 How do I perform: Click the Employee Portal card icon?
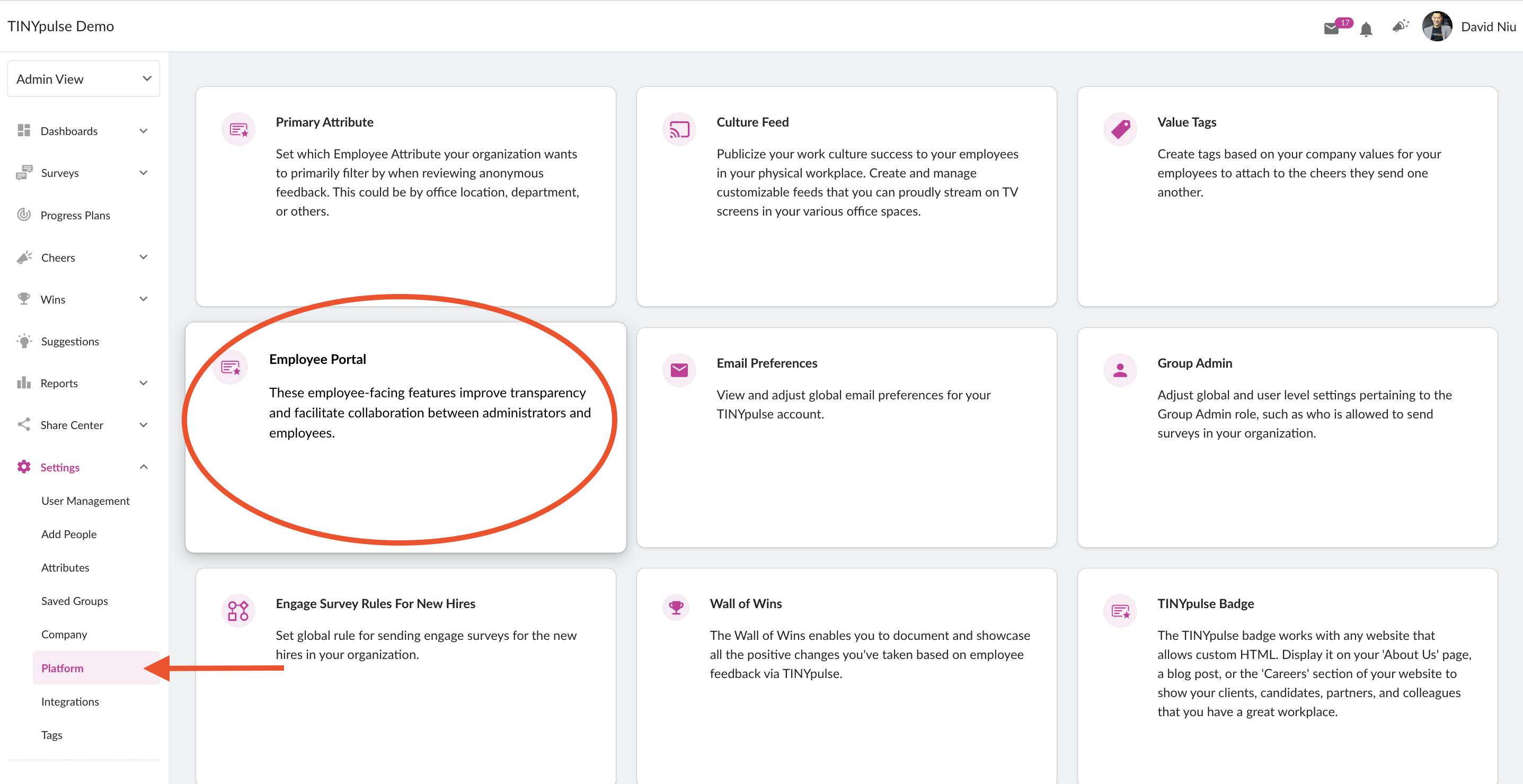tap(231, 368)
